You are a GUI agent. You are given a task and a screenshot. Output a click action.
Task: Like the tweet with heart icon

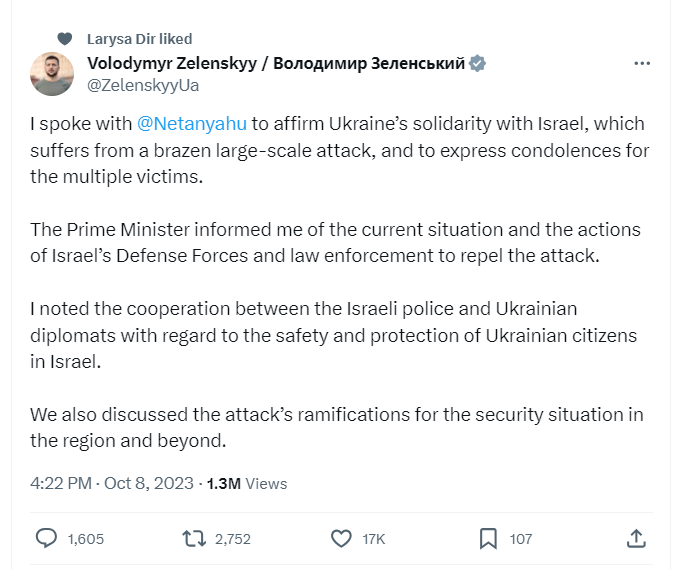click(341, 539)
